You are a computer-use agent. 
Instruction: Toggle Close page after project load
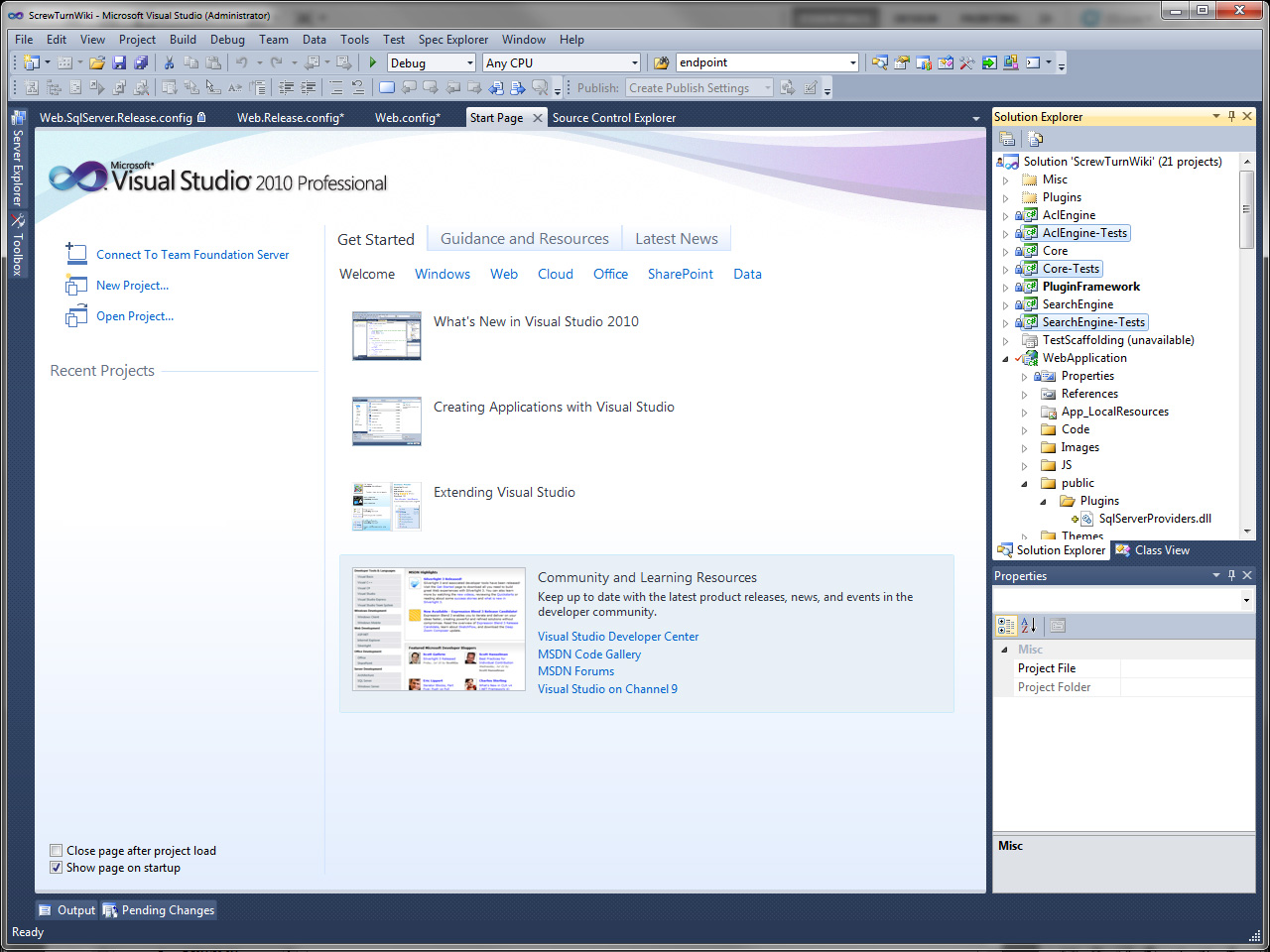[56, 851]
